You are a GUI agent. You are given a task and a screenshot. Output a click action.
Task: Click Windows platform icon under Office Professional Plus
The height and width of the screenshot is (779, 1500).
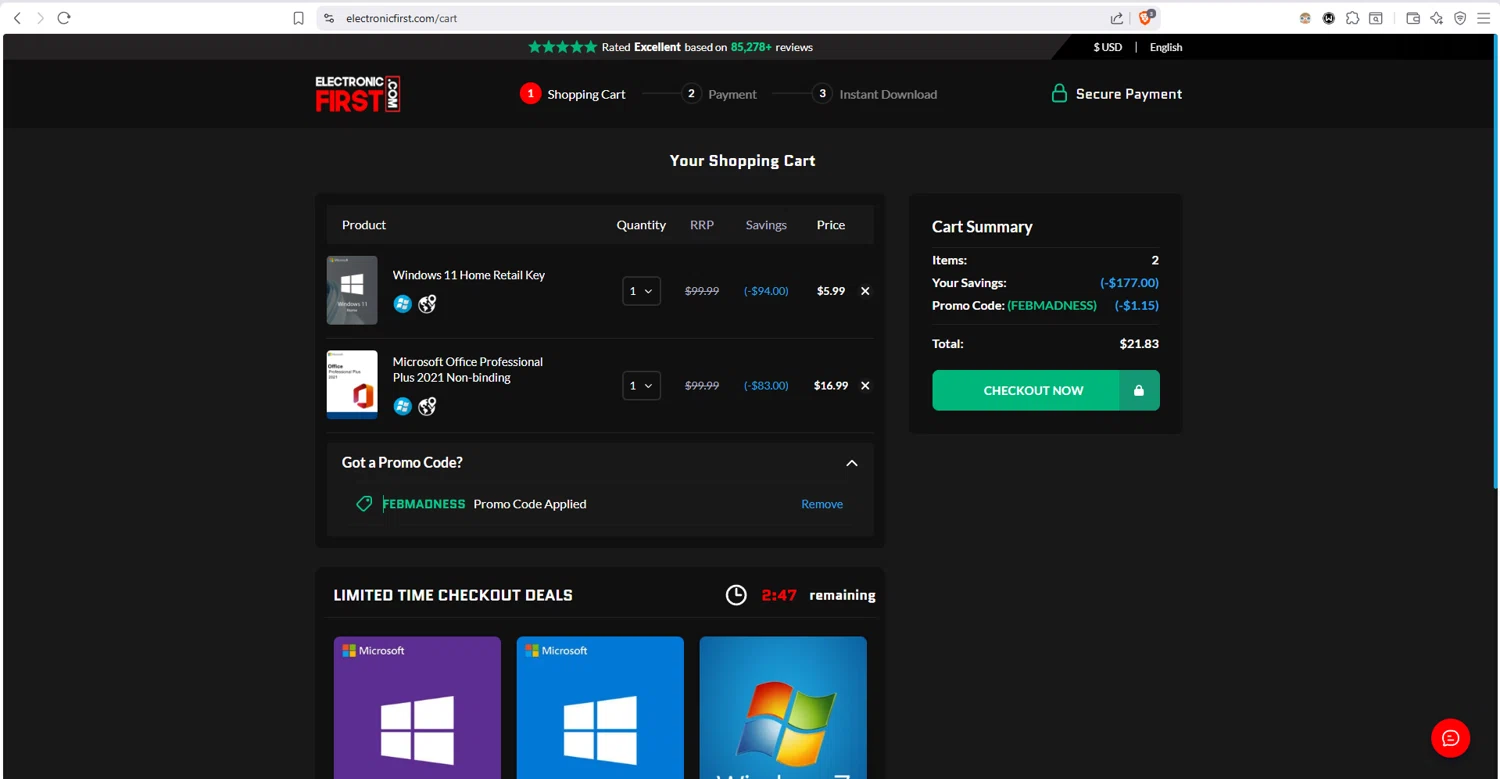[x=402, y=406]
